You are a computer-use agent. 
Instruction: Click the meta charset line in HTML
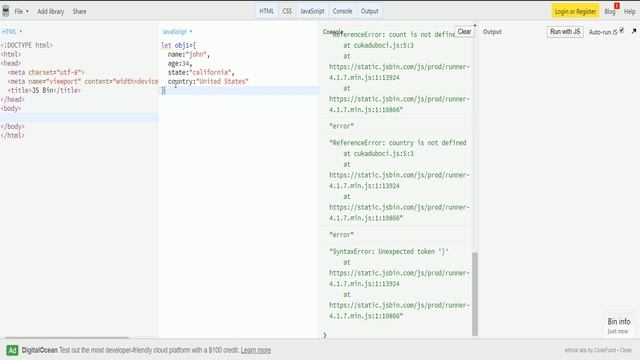point(46,72)
